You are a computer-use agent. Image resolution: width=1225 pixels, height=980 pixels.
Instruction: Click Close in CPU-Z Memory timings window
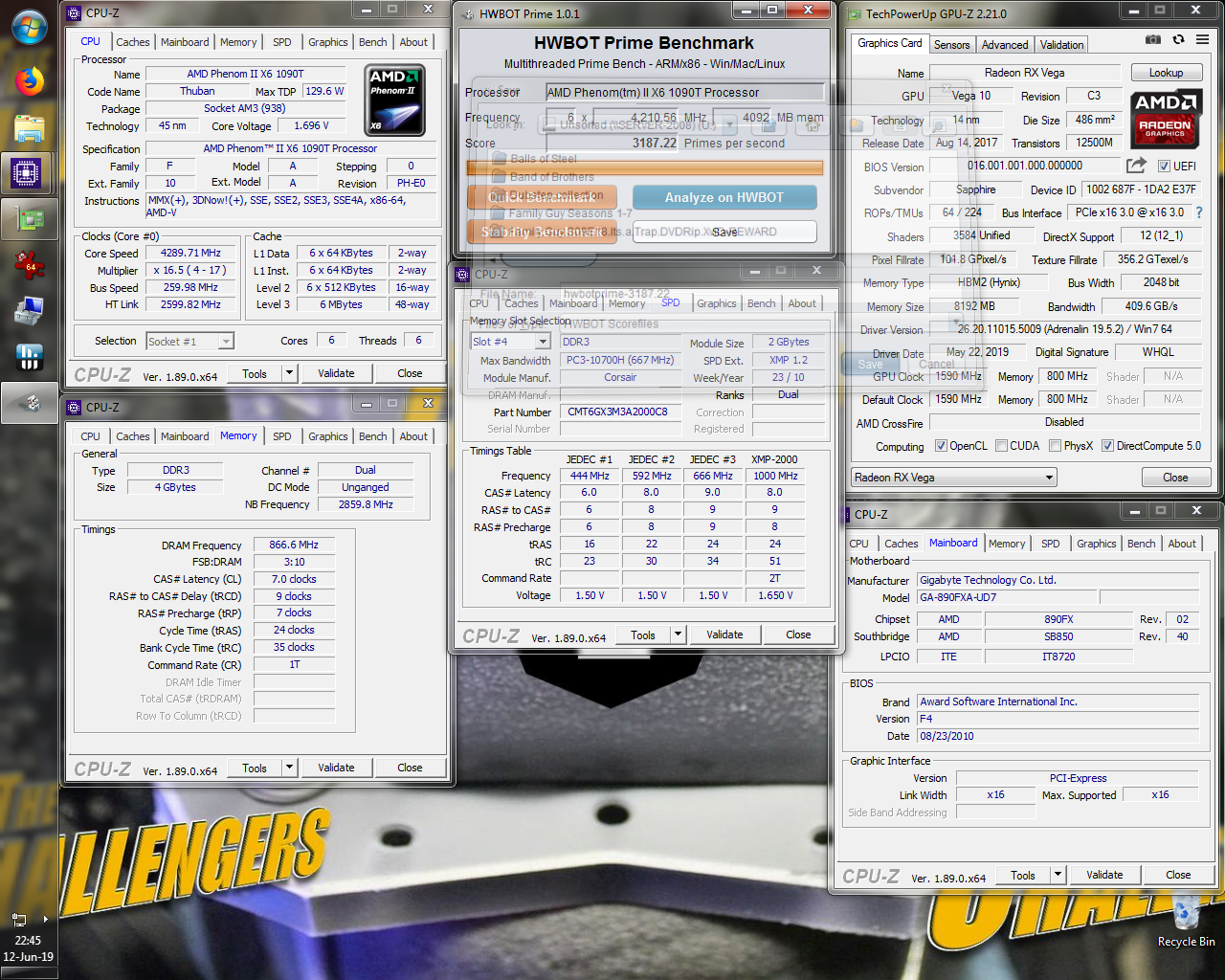410,768
